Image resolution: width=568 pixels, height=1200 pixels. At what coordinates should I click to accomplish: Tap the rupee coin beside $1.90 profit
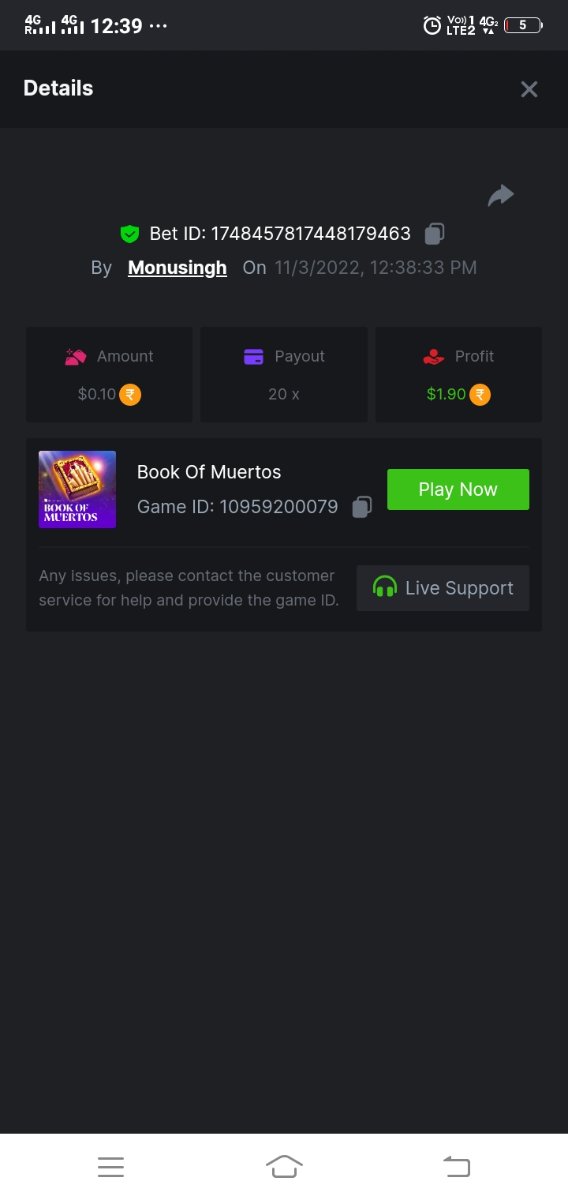pyautogui.click(x=480, y=394)
